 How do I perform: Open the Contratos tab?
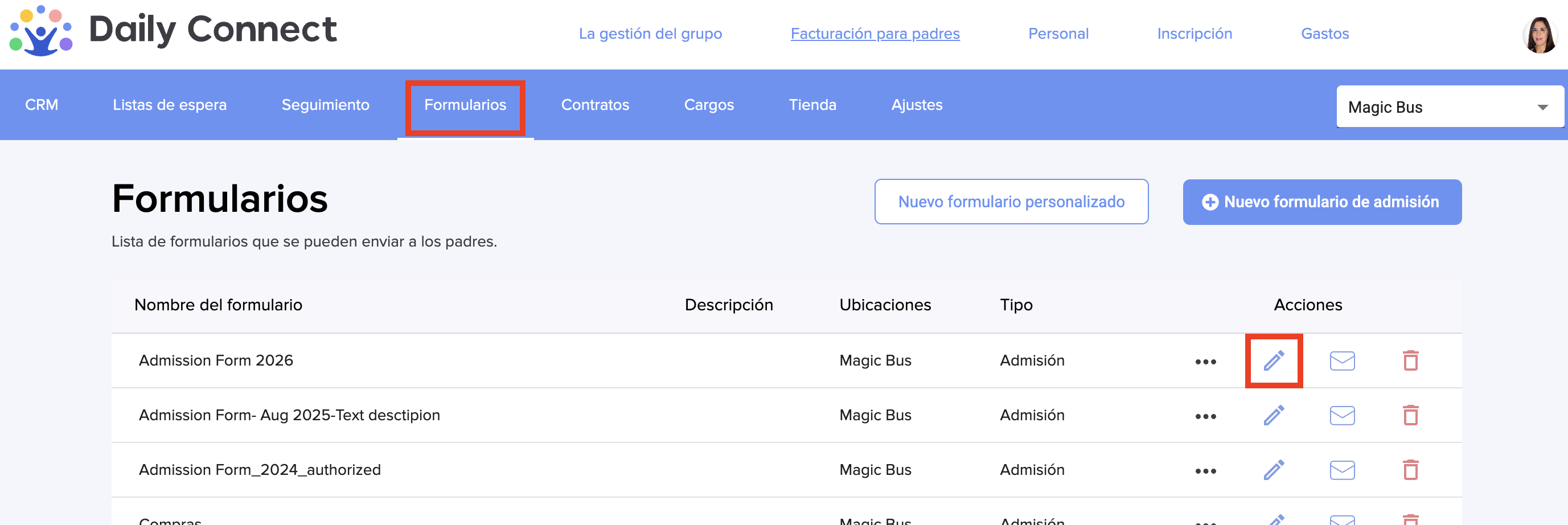point(595,105)
